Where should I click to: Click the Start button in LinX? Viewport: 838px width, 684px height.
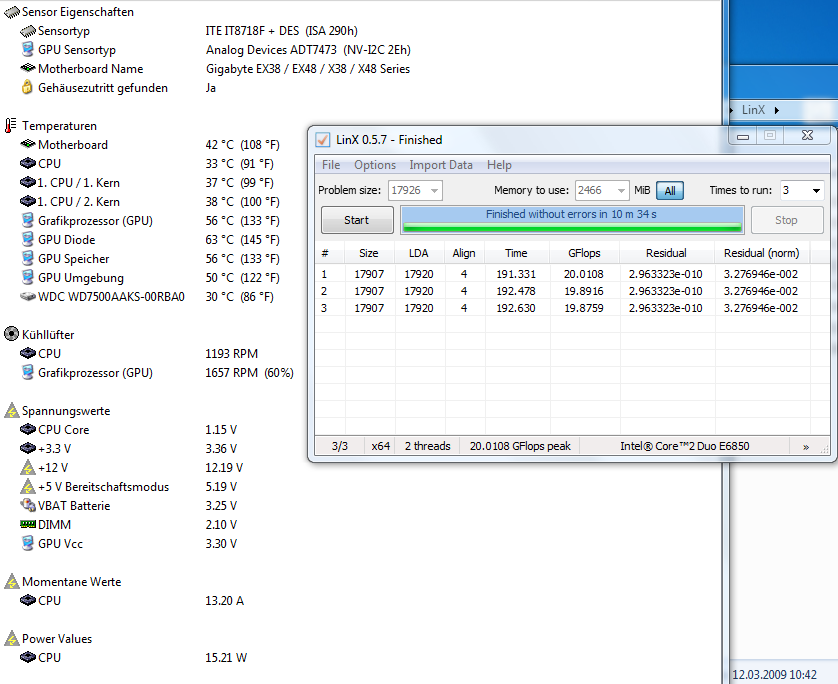(357, 220)
